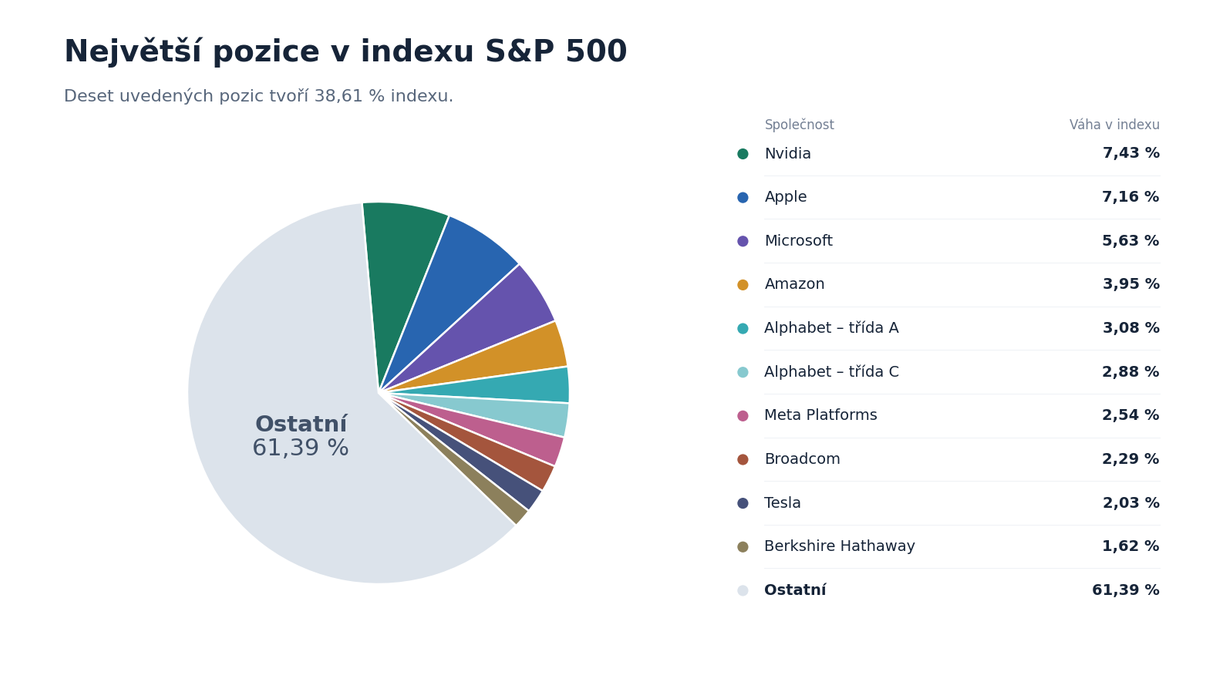
Task: Click the purple Microsoft legend dot
Action: 743,241
